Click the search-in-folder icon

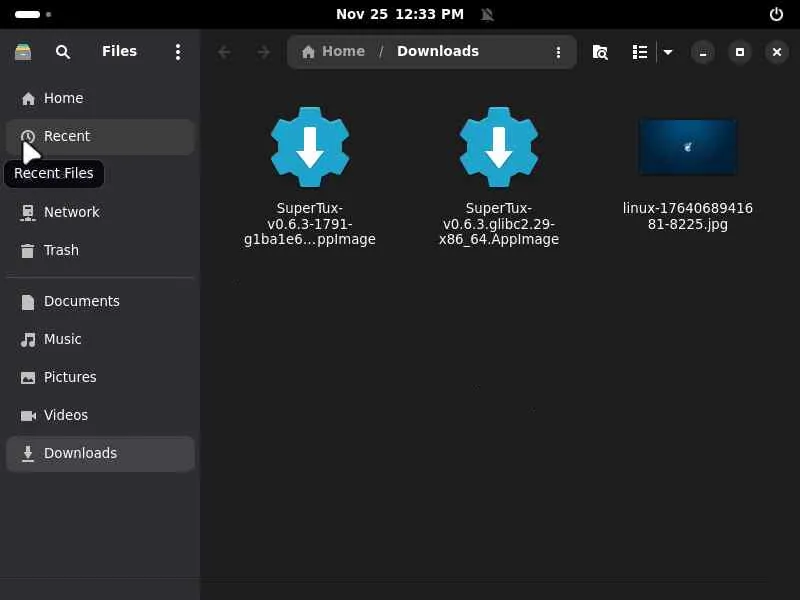click(x=600, y=52)
